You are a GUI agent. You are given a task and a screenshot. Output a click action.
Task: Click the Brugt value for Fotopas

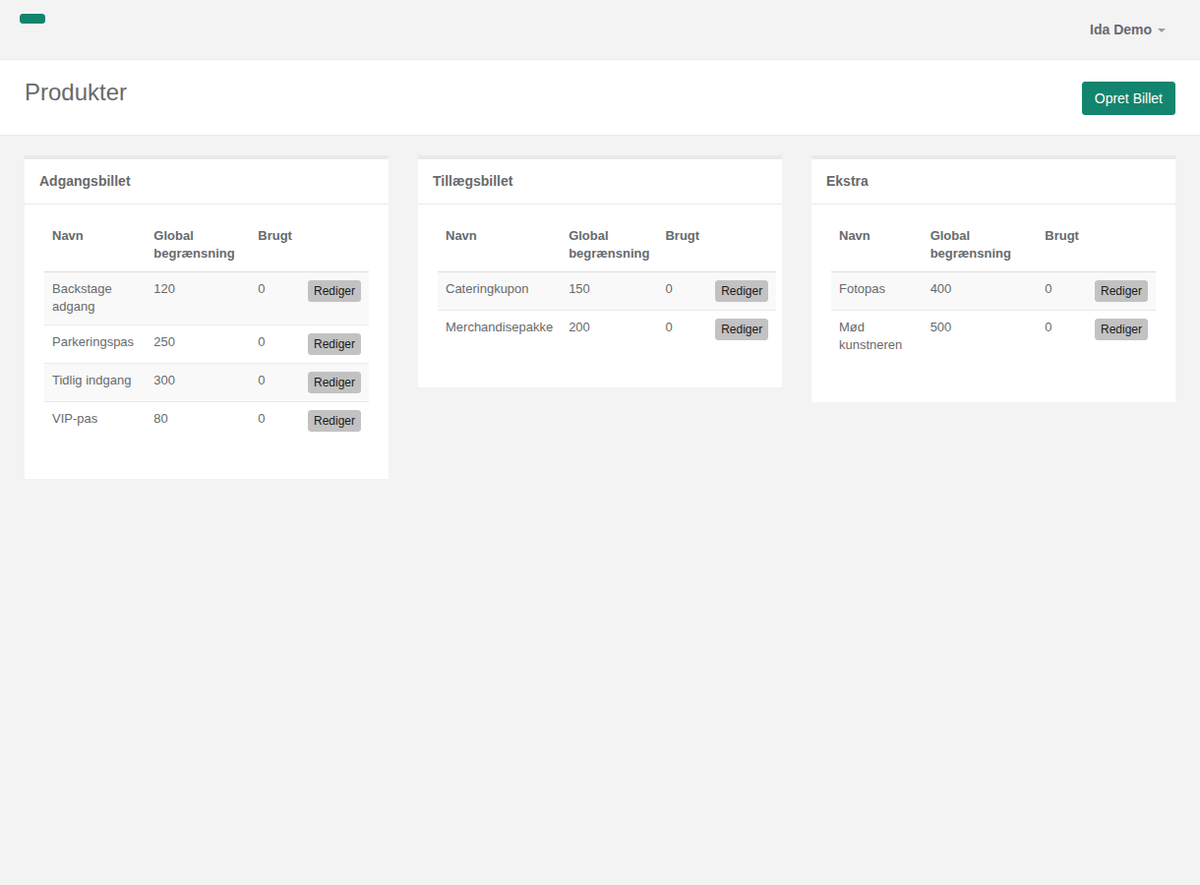1049,289
